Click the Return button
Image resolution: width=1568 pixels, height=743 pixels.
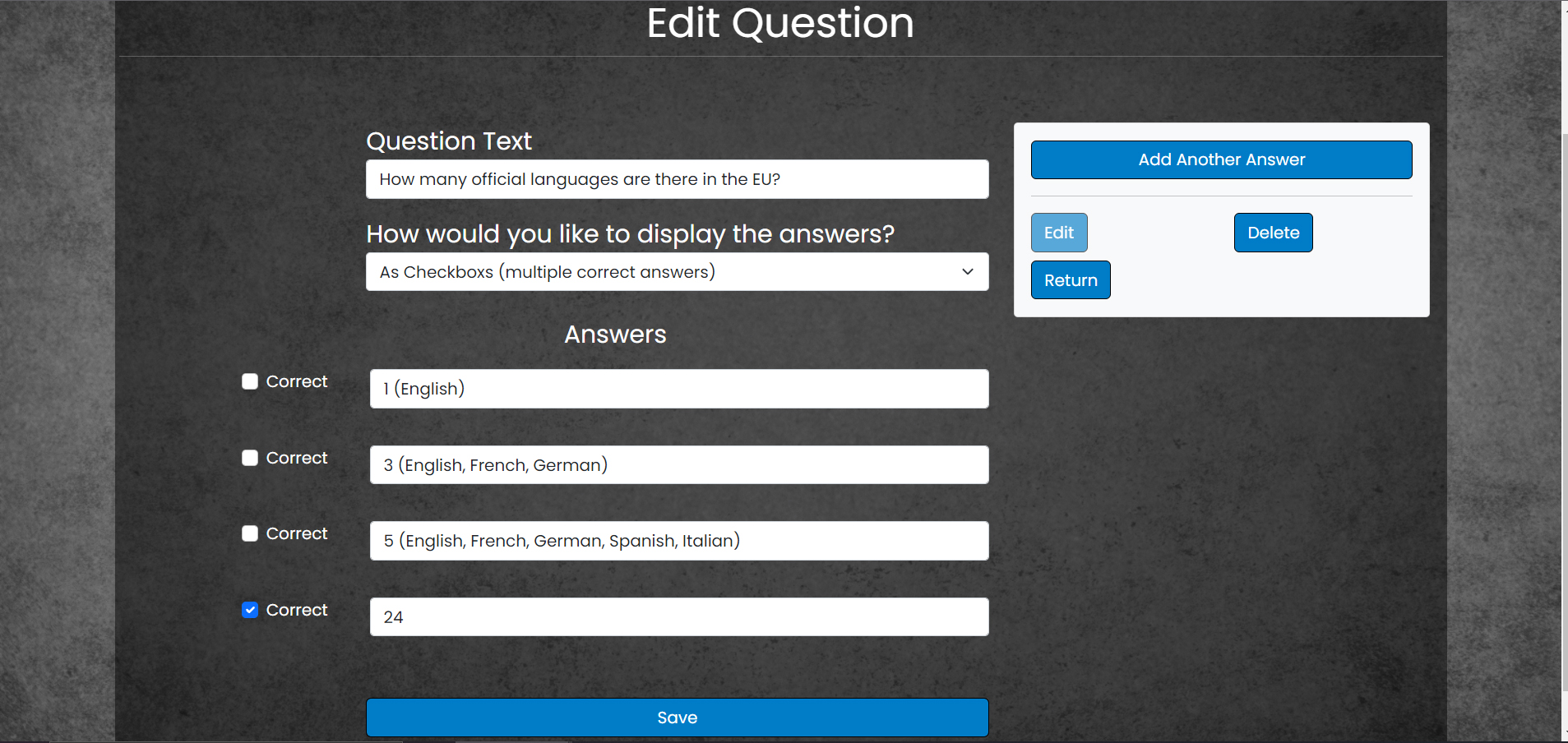click(x=1071, y=280)
